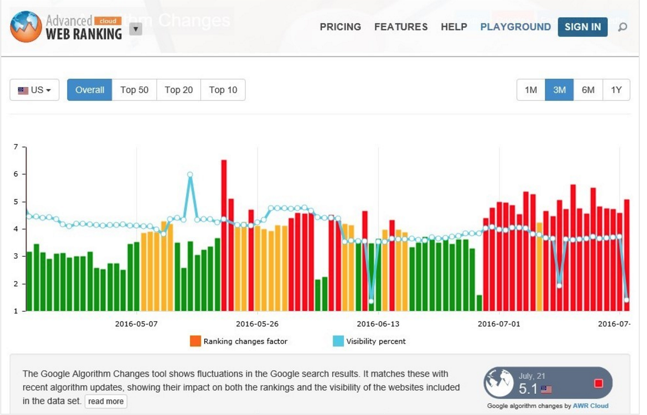Click the July 21 widget globe icon

(498, 383)
